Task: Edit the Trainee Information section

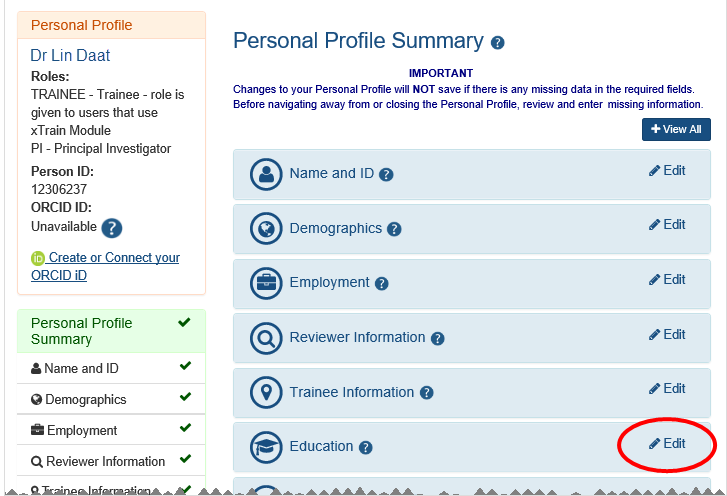Action: (667, 388)
